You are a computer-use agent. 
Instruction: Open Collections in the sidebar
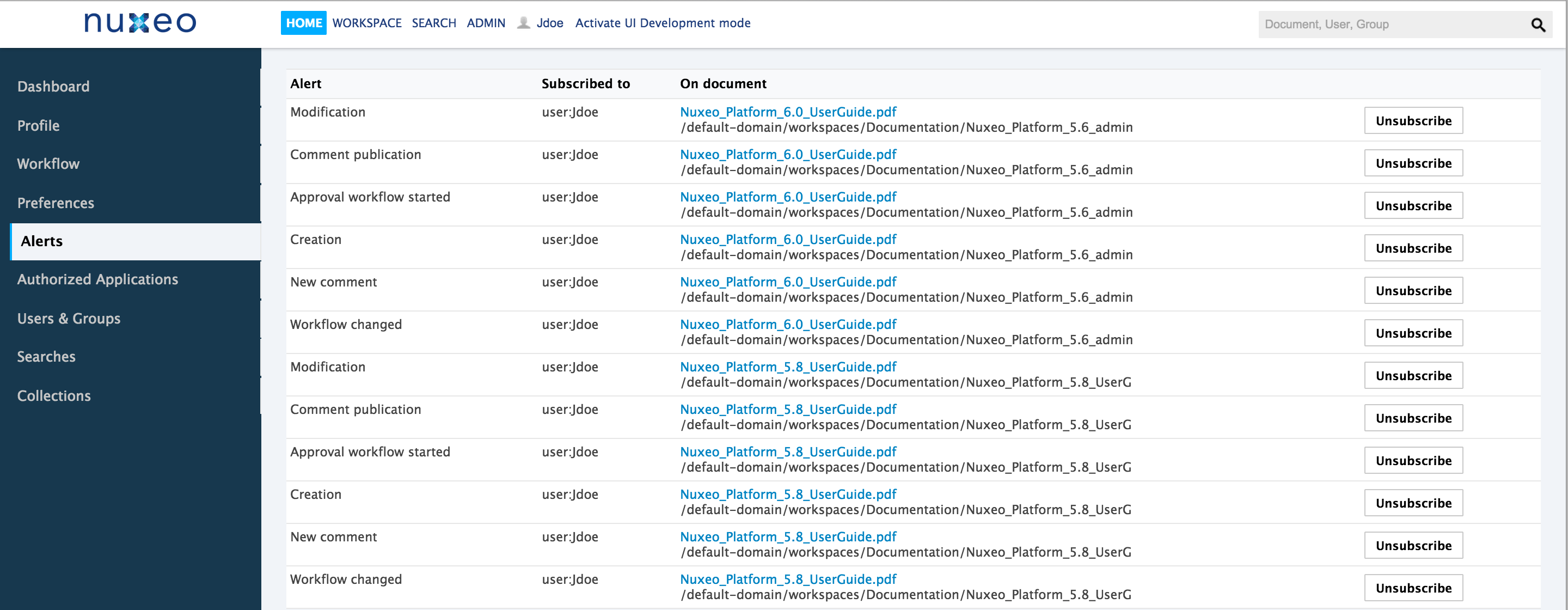[x=53, y=396]
